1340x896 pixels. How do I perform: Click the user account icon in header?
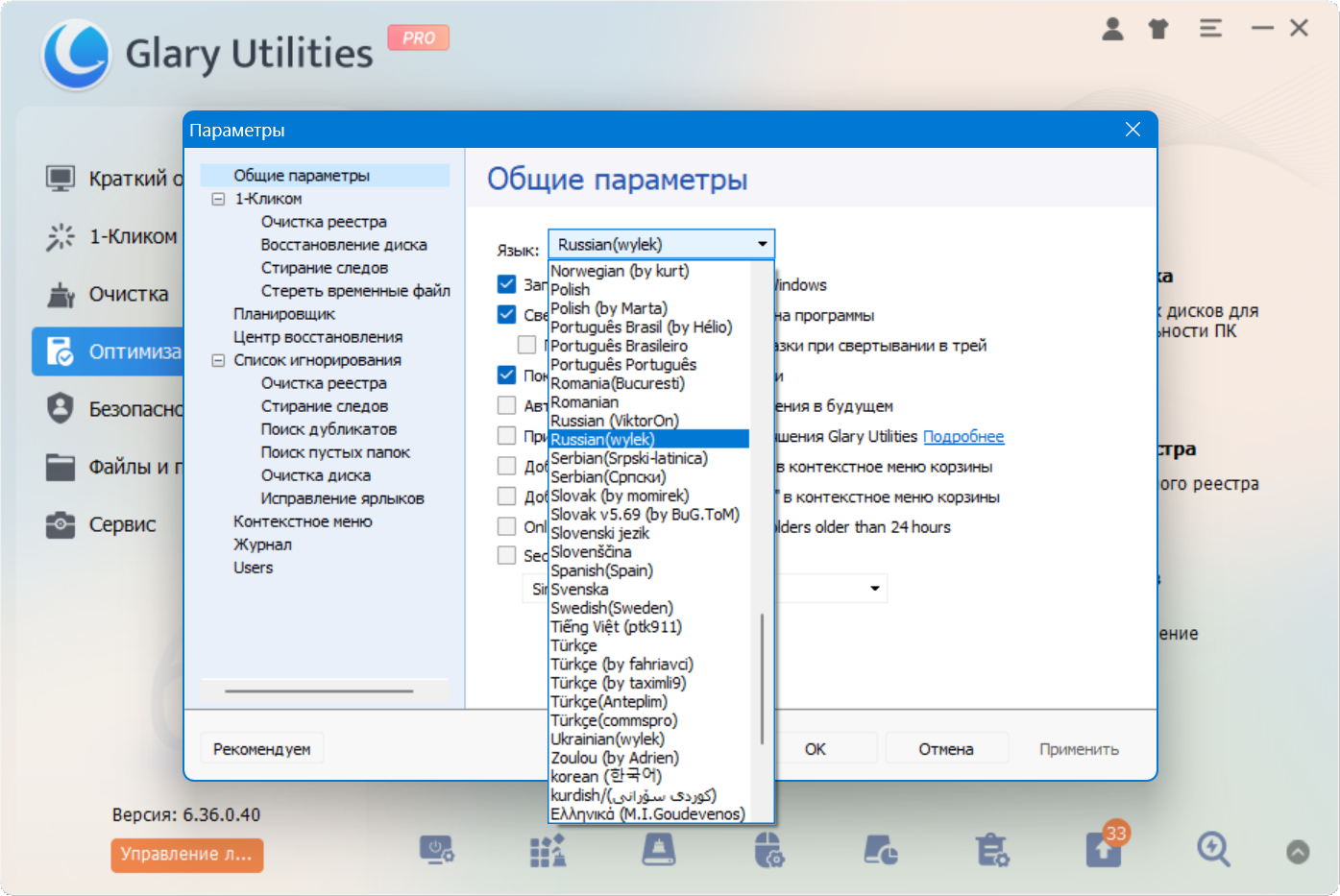[1112, 29]
